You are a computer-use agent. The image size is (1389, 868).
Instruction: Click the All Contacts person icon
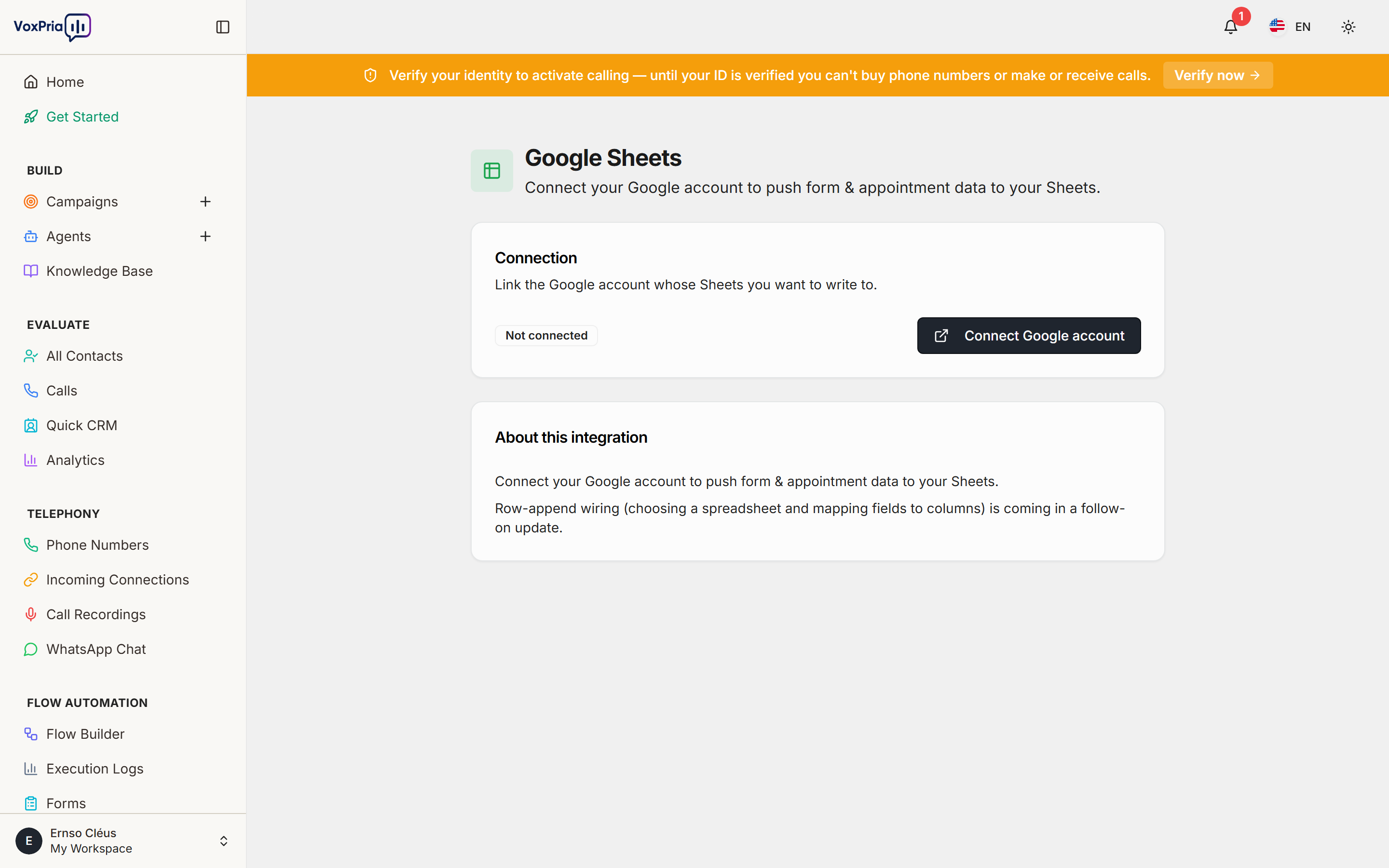click(x=31, y=356)
